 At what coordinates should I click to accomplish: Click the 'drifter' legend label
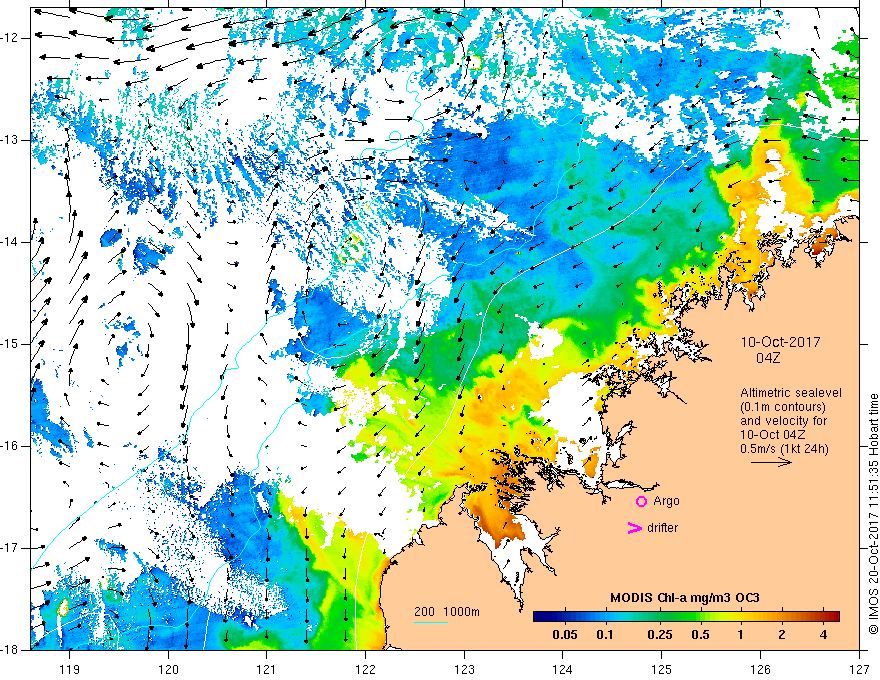(662, 528)
